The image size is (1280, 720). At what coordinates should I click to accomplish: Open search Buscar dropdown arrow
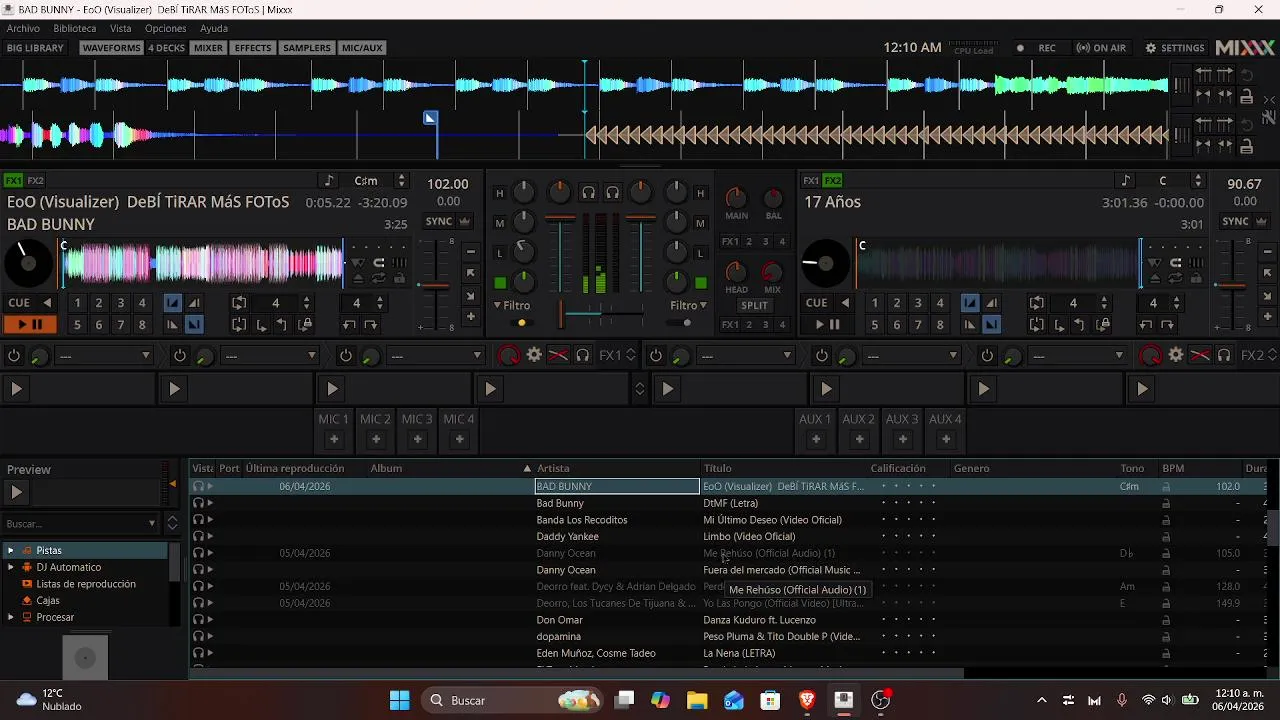(x=152, y=523)
